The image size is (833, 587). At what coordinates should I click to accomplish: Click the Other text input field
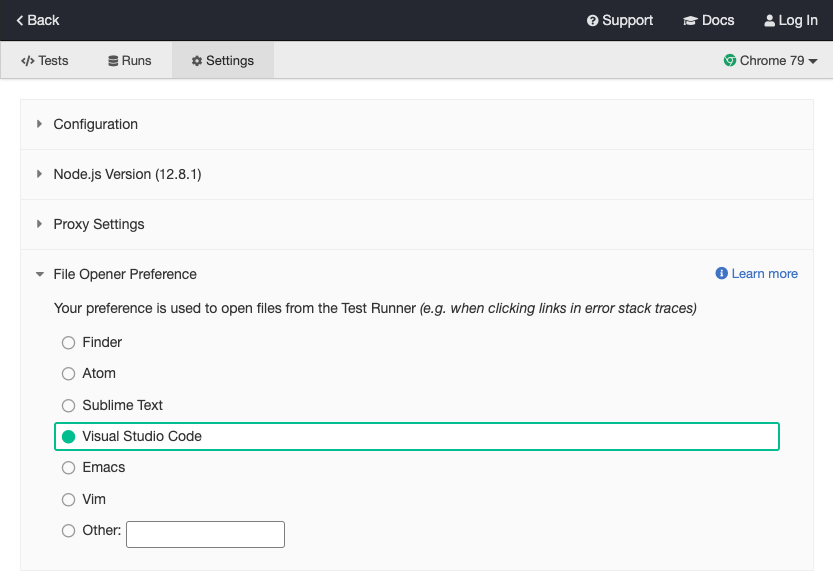204,533
